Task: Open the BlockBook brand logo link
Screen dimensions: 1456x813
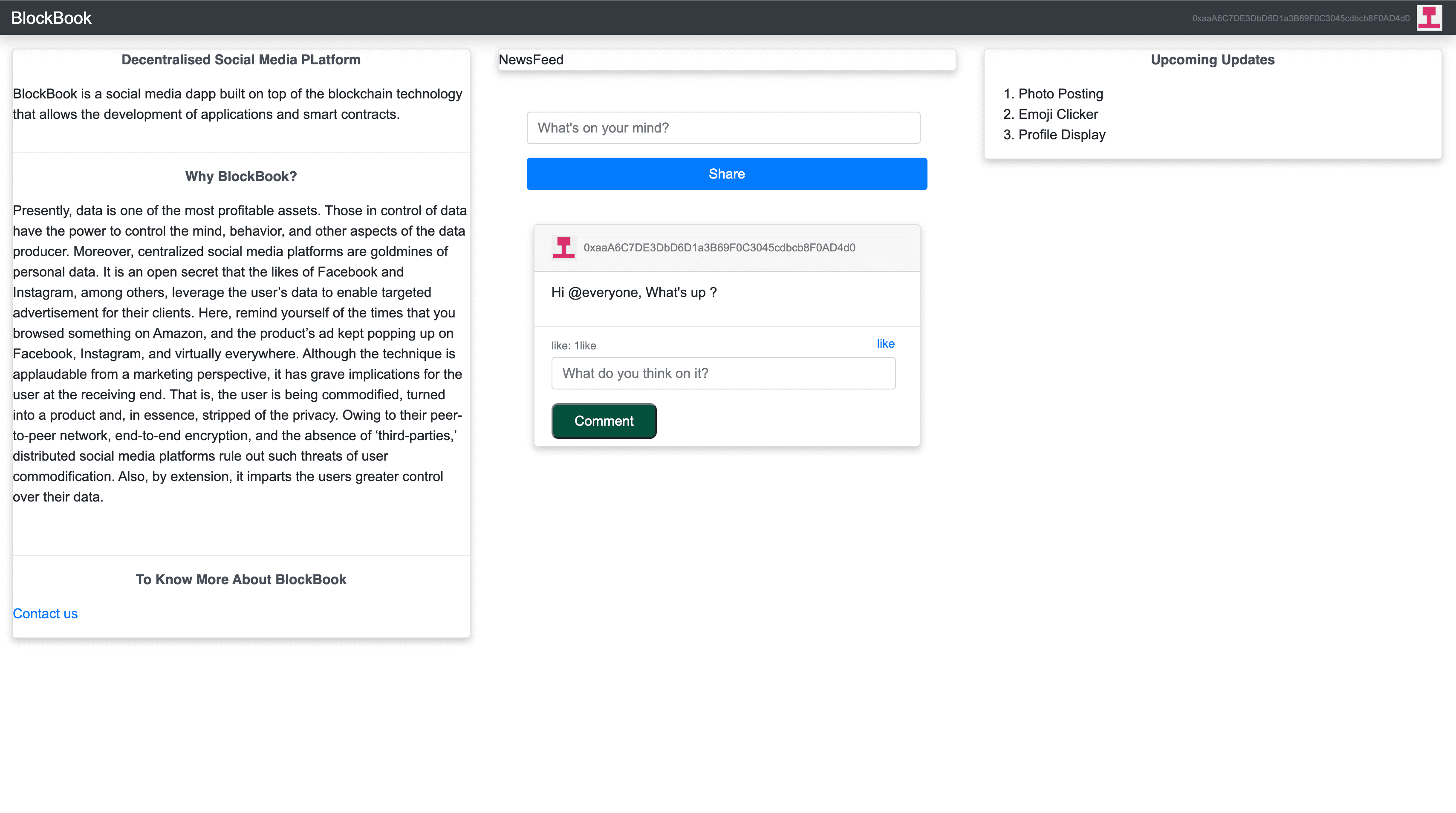Action: click(51, 17)
